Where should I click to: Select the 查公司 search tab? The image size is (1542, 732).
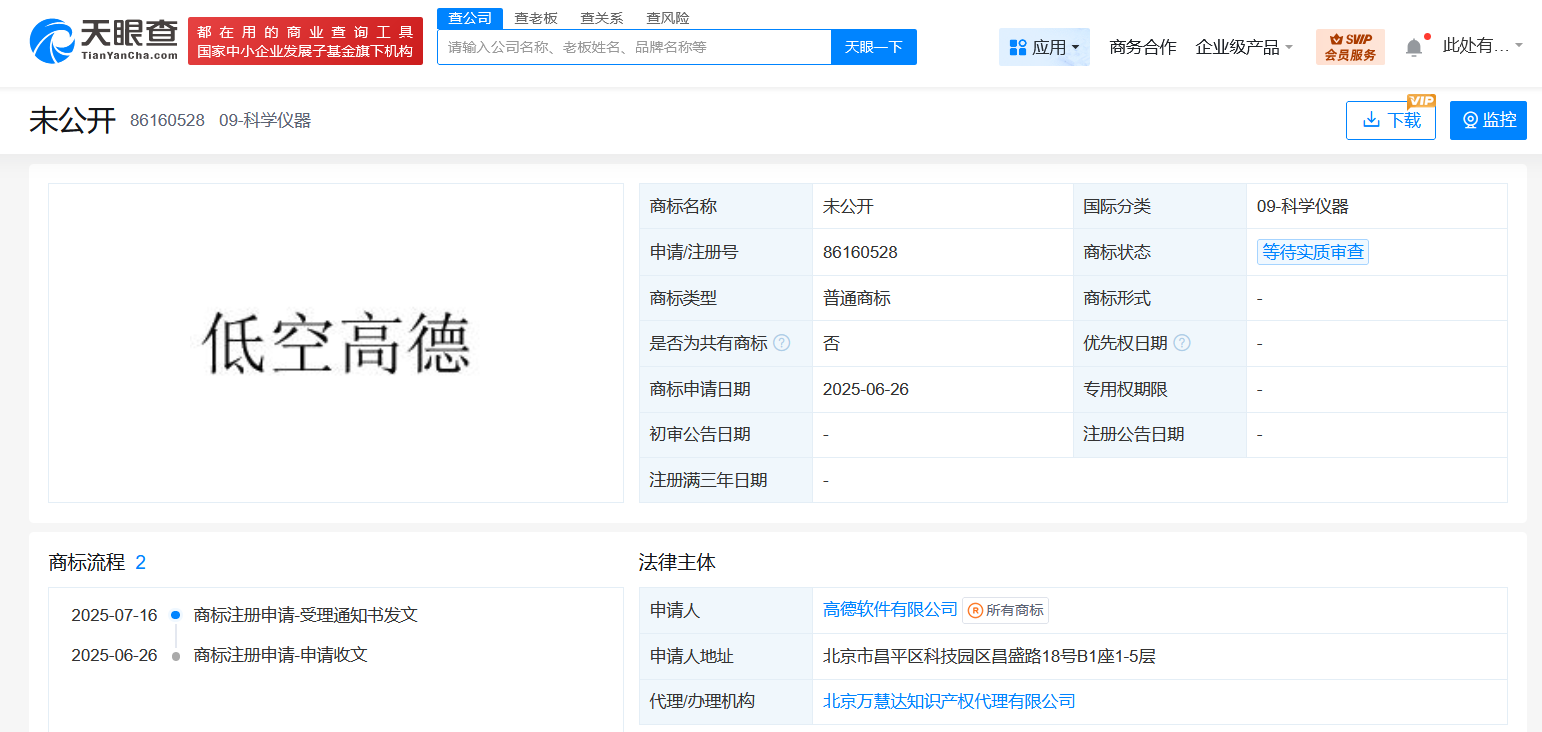pos(470,18)
